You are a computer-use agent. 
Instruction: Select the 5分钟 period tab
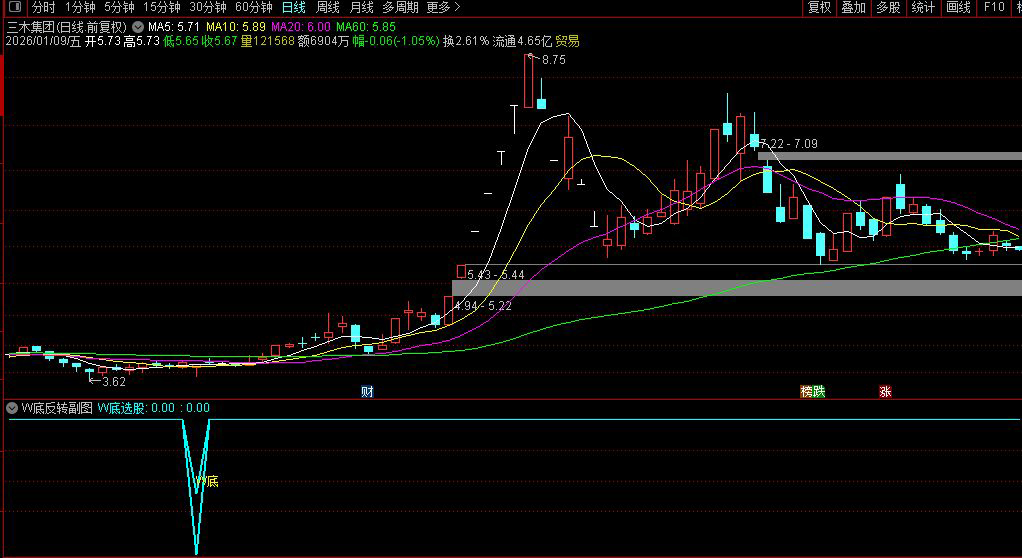tap(119, 7)
